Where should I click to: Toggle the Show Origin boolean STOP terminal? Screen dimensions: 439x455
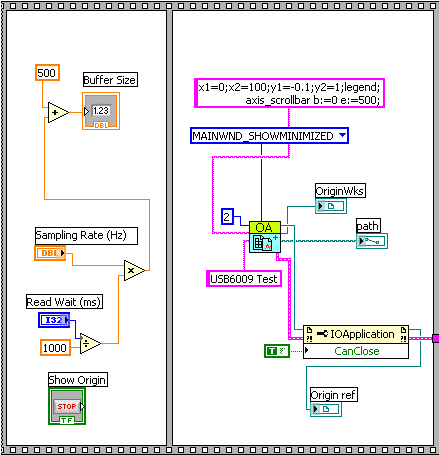67,406
